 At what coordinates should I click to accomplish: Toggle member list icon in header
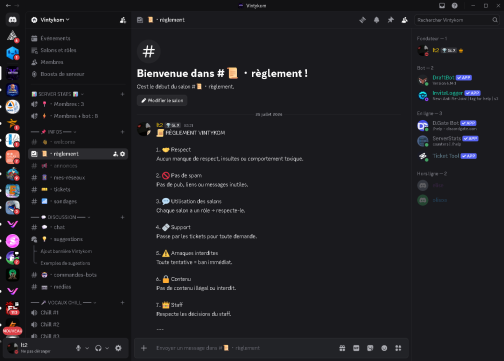(x=404, y=20)
